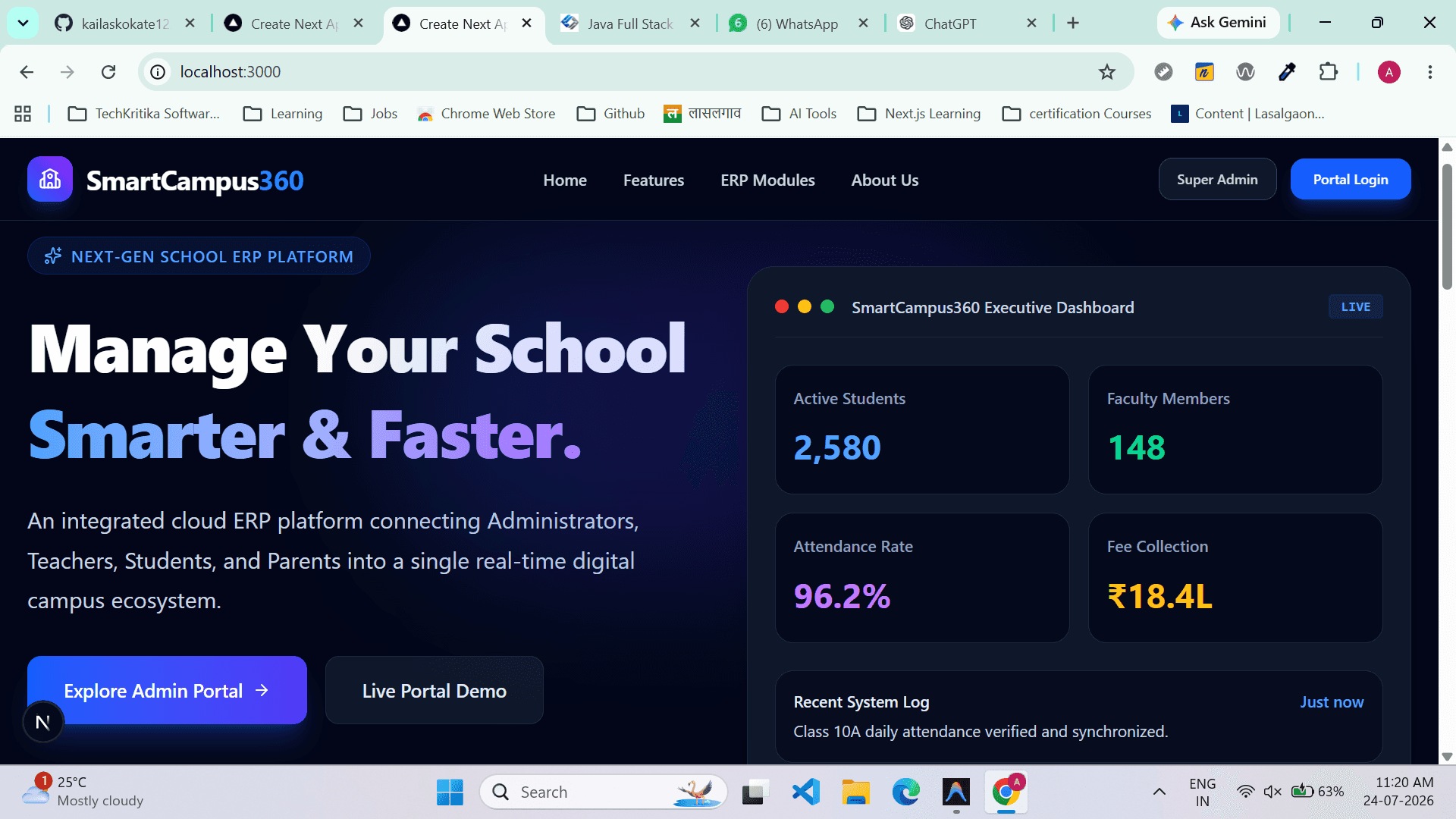
Task: Open the AI Tools bookmarks folder
Action: 799,114
